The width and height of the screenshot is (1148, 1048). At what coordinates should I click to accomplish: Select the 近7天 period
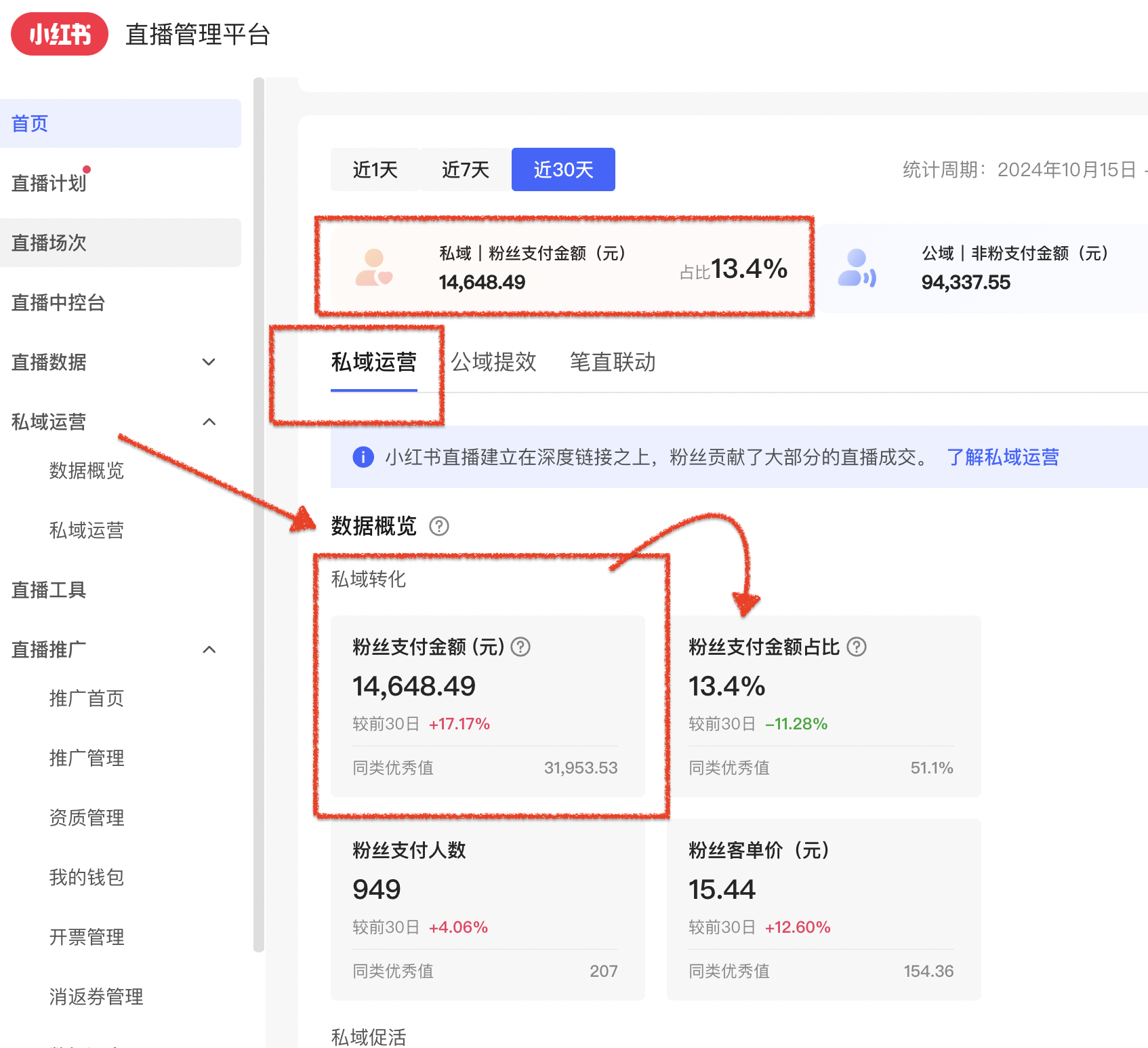pos(466,169)
